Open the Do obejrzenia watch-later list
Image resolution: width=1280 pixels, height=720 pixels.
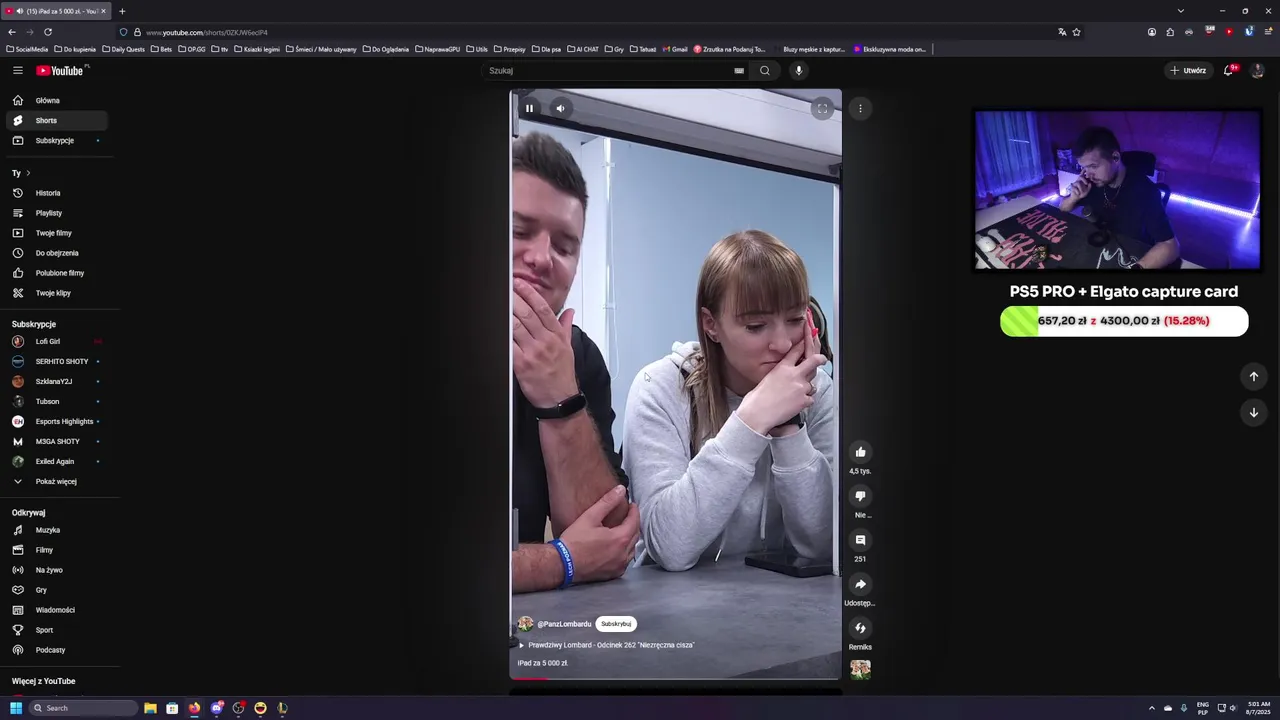coord(56,253)
